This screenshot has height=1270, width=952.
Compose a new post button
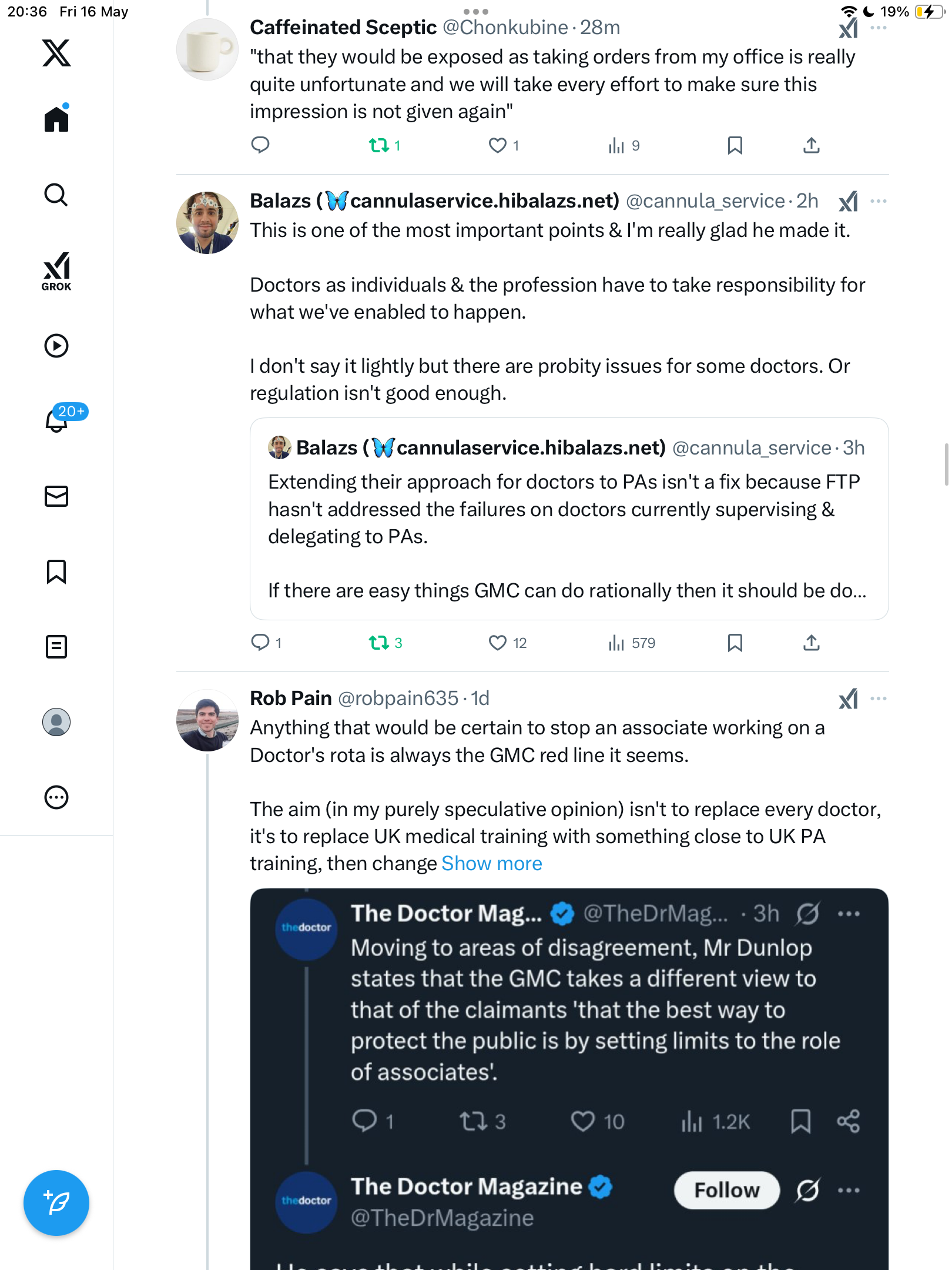tap(56, 1202)
